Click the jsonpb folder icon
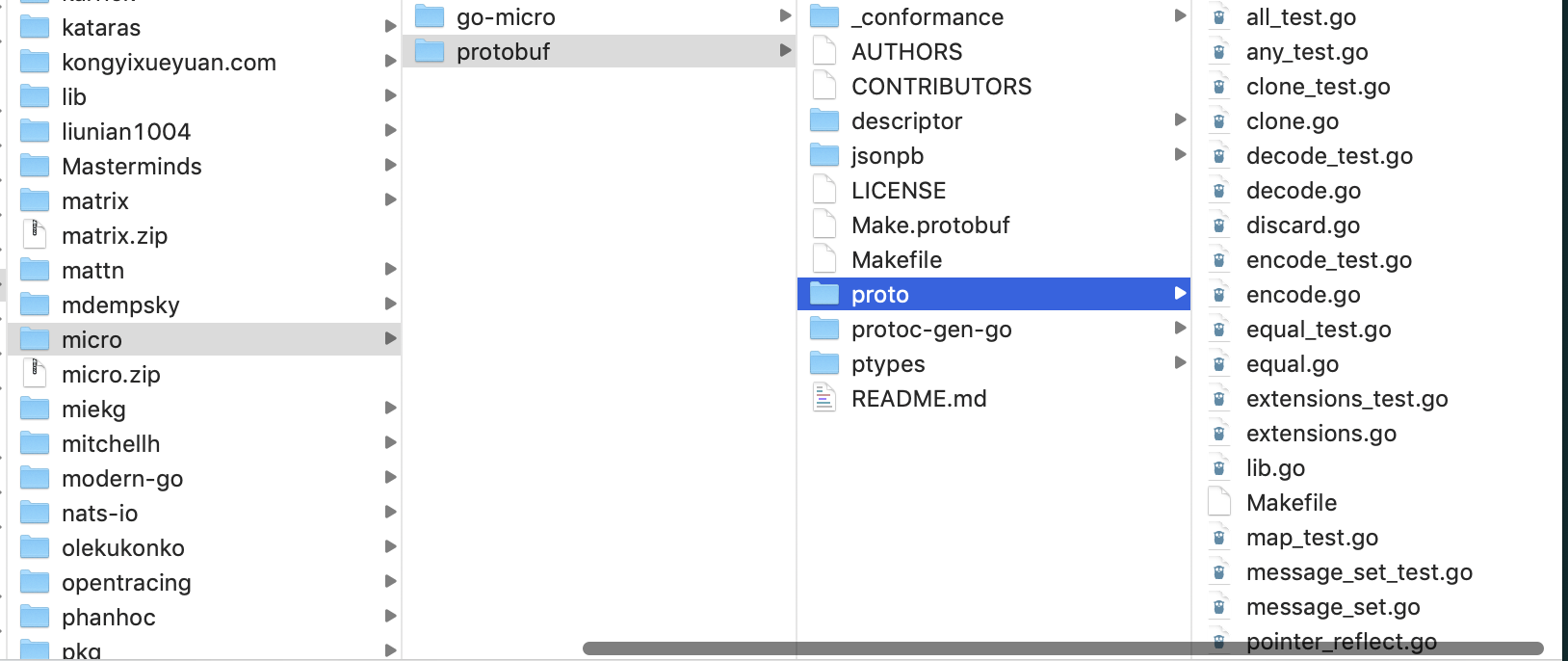1568x661 pixels. click(824, 155)
